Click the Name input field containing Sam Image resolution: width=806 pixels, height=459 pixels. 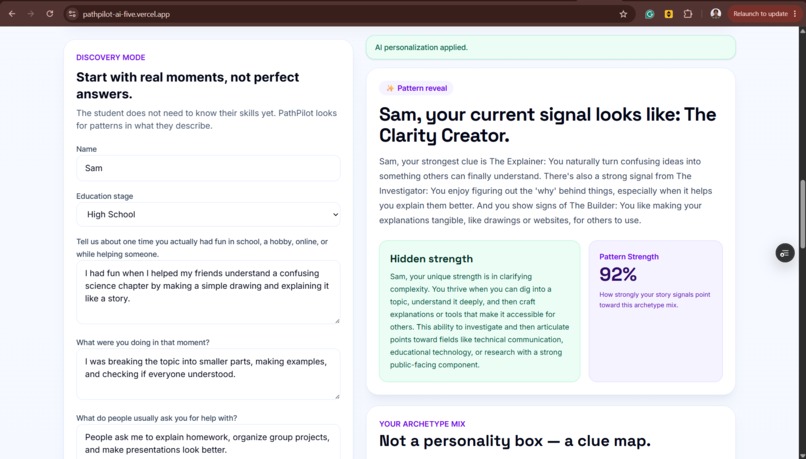(208, 168)
